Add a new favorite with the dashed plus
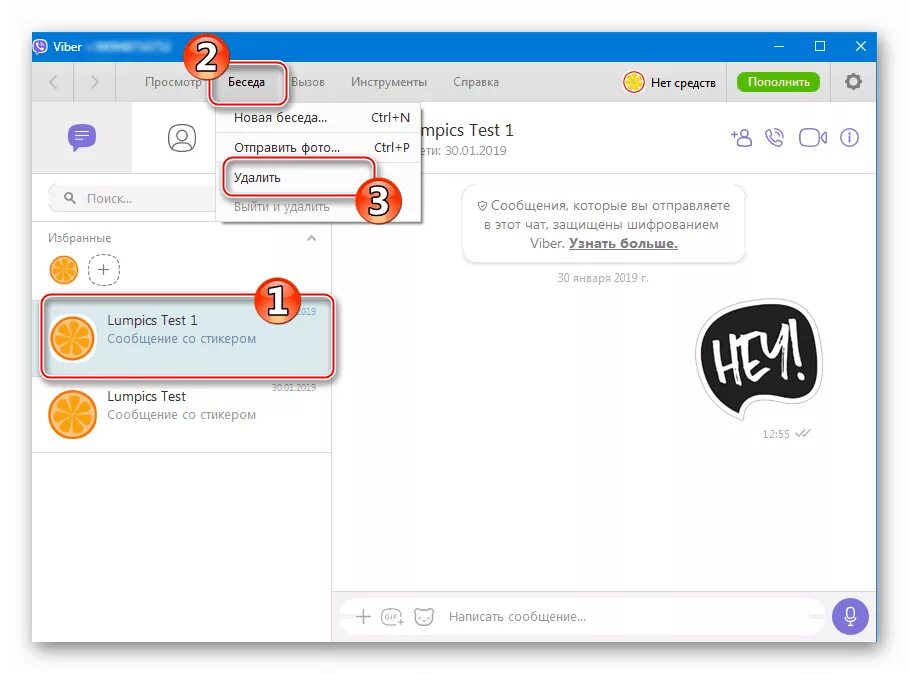The width and height of the screenshot is (909, 674). pos(104,270)
